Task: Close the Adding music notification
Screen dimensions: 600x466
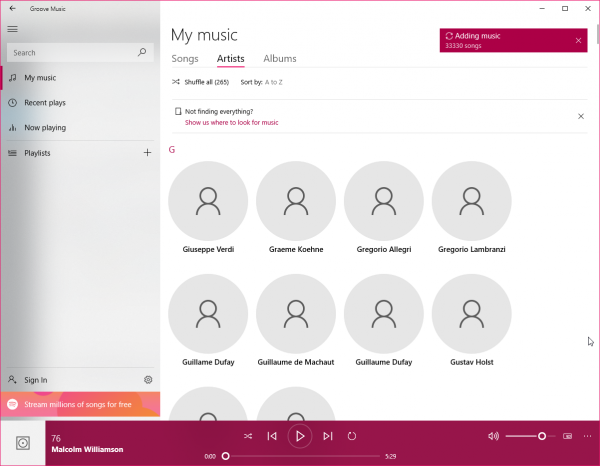Action: coord(578,40)
